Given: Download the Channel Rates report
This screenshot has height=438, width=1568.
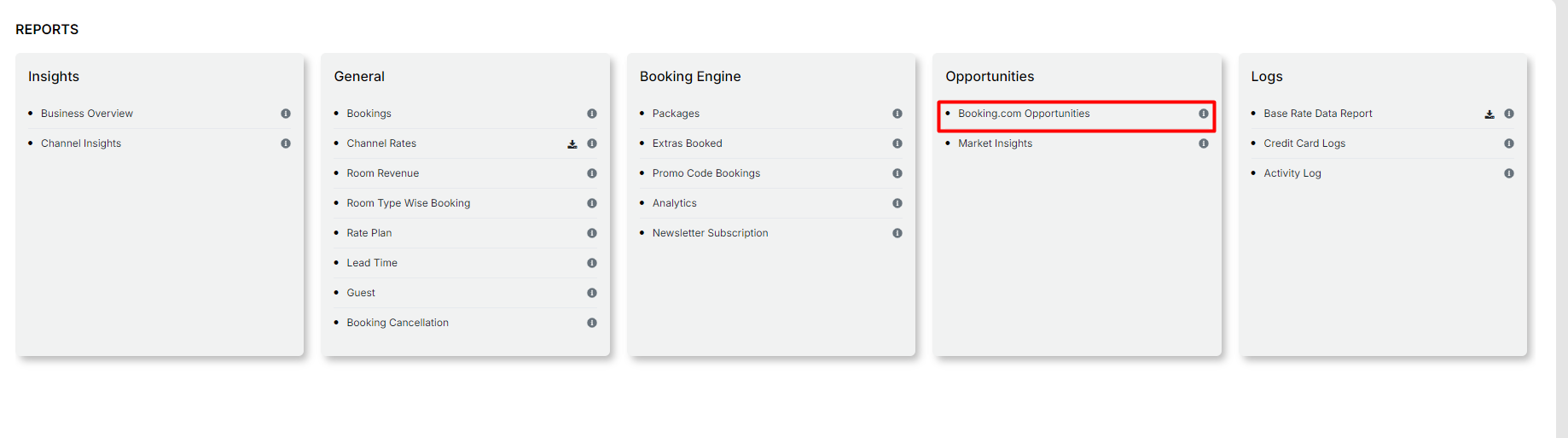Looking at the screenshot, I should [x=572, y=144].
